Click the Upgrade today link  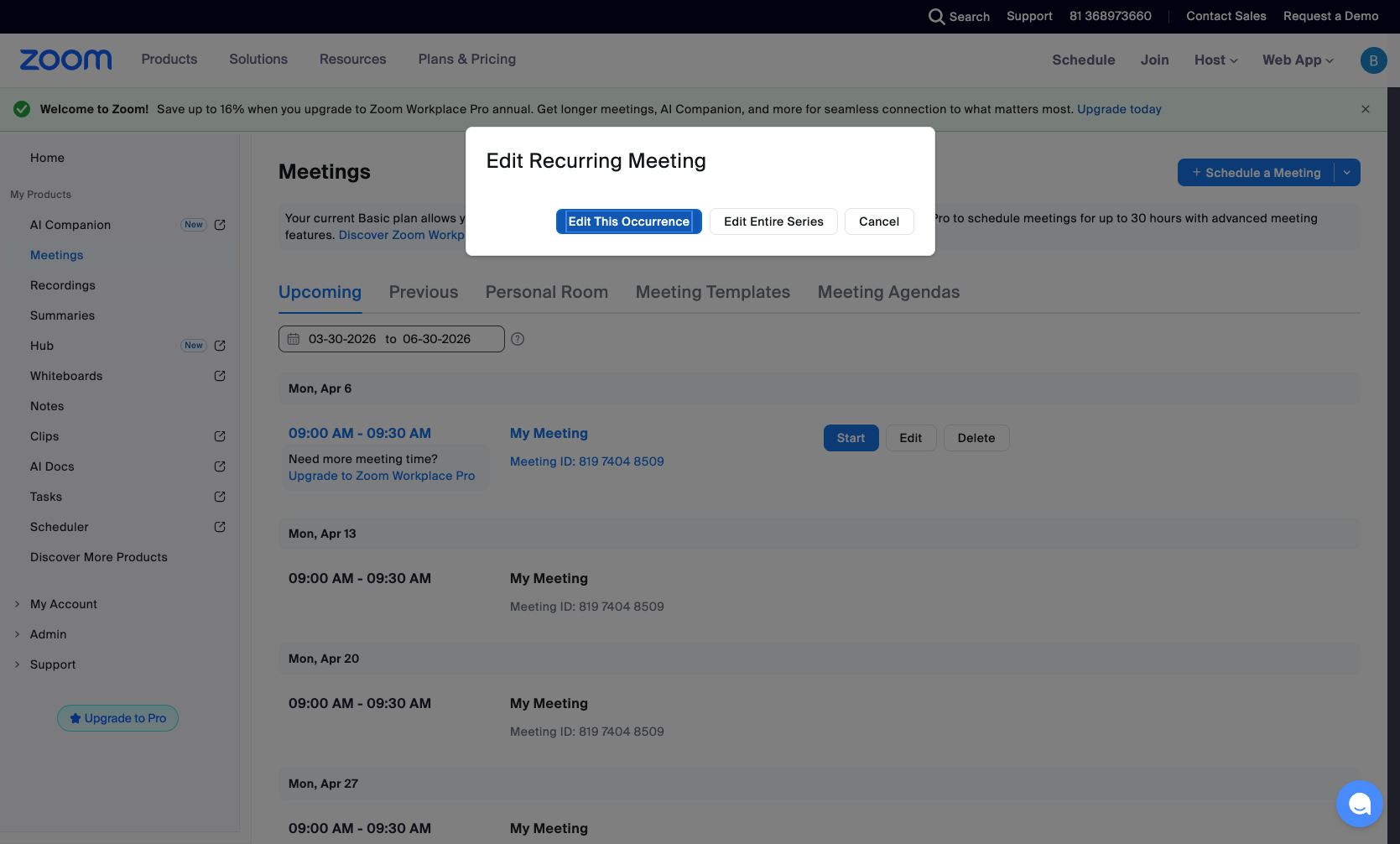1120,109
